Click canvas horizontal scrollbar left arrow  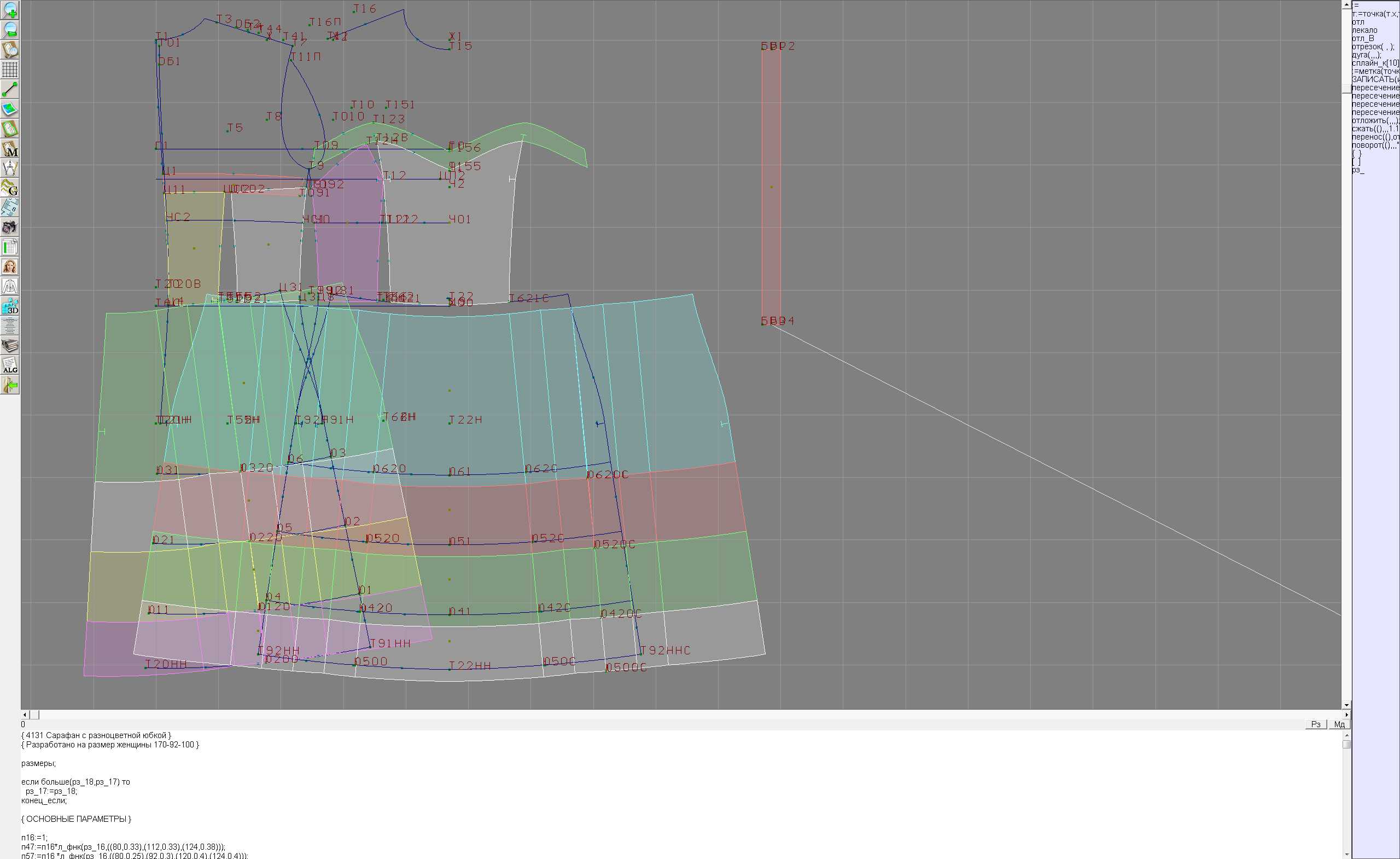(x=25, y=715)
